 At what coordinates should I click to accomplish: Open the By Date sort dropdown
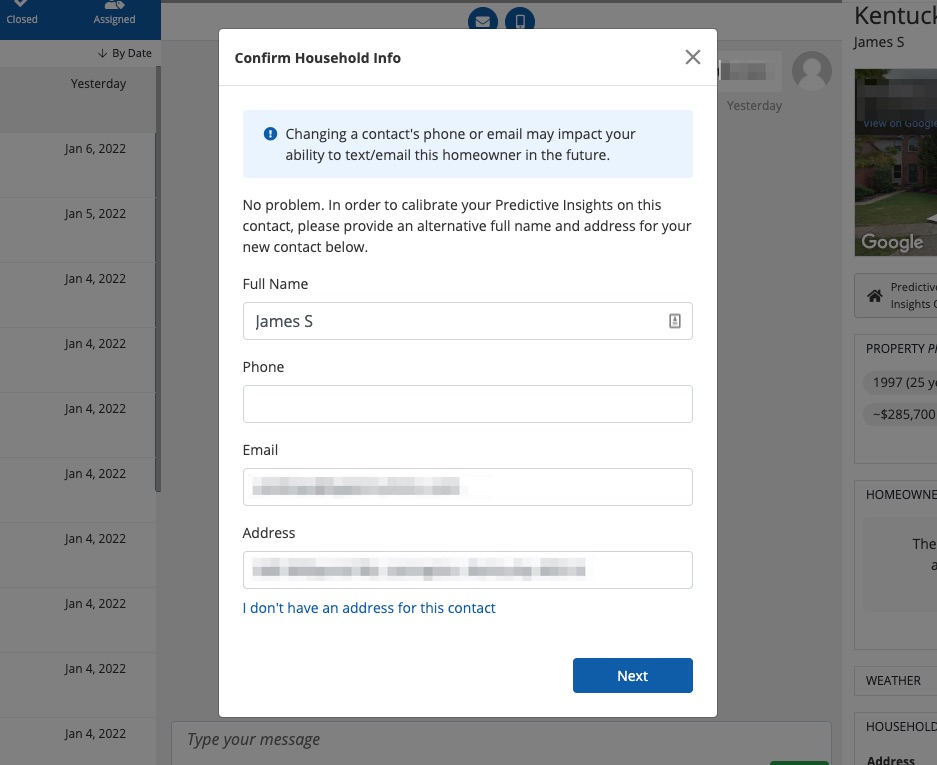click(124, 53)
